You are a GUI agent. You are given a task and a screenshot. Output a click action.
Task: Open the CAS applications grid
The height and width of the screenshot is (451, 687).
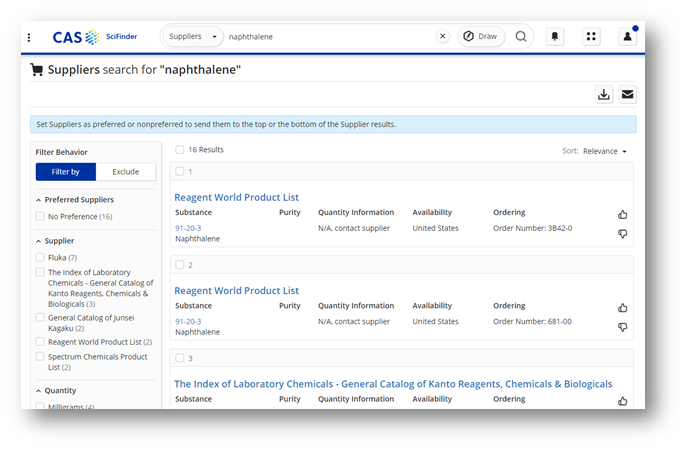coord(591,36)
